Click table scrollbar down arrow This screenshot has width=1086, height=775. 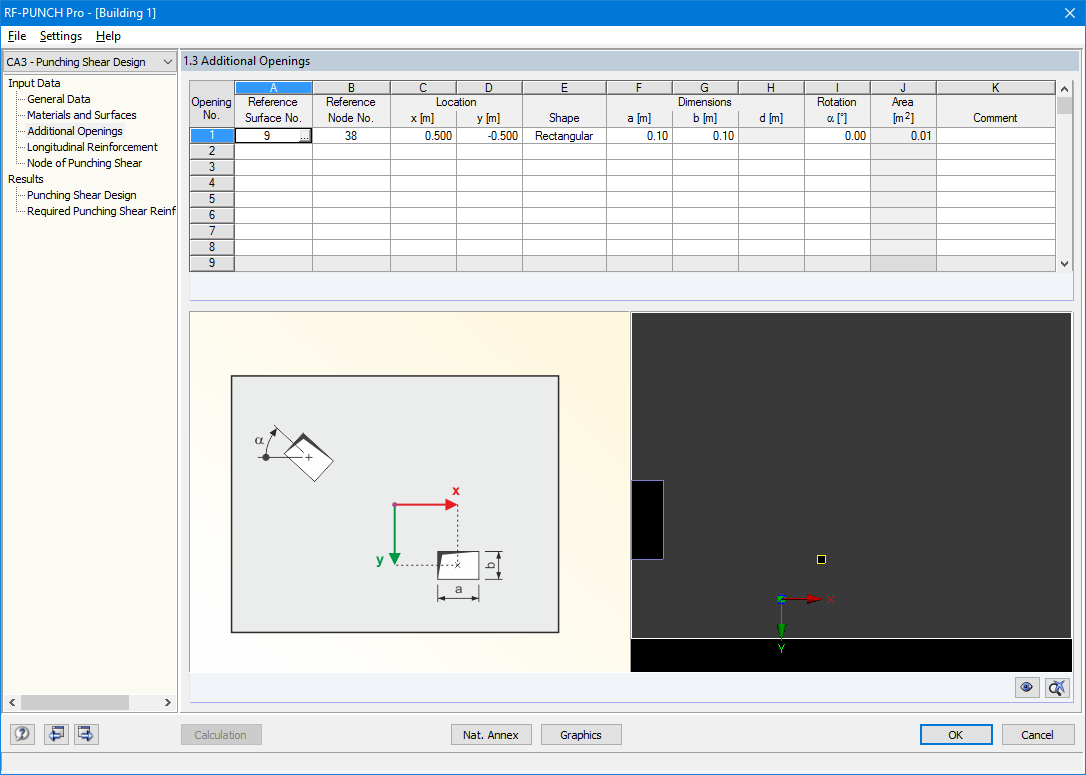click(x=1065, y=264)
